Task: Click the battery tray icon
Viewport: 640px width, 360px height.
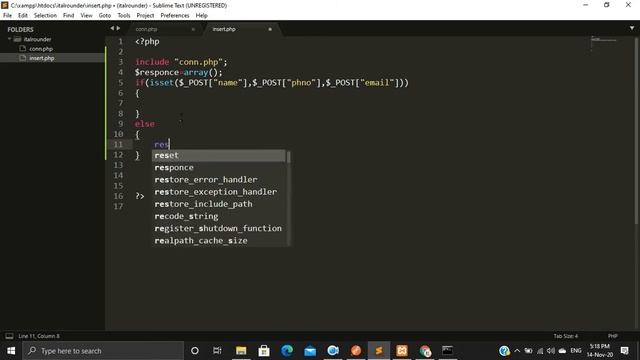Action: (528, 351)
